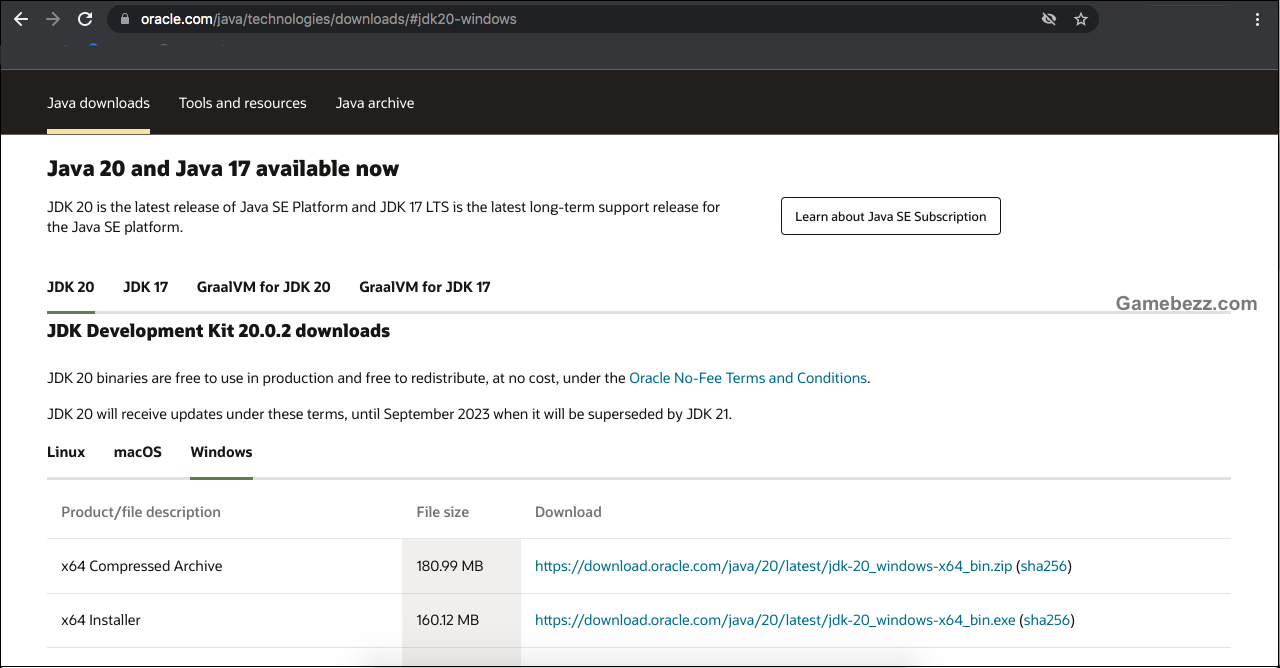Click Learn about Java SE Subscription button
Viewport: 1280px width, 668px height.
pos(891,216)
